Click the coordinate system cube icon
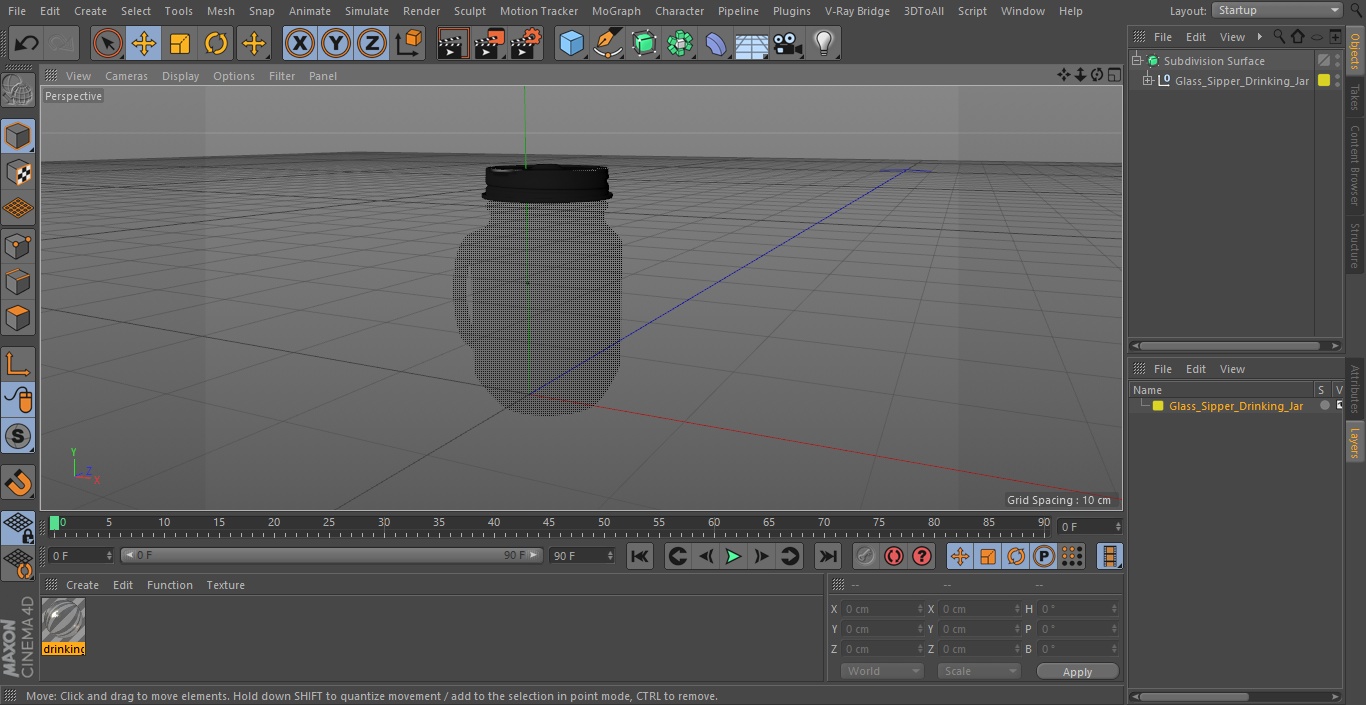Image resolution: width=1366 pixels, height=705 pixels. coord(409,43)
